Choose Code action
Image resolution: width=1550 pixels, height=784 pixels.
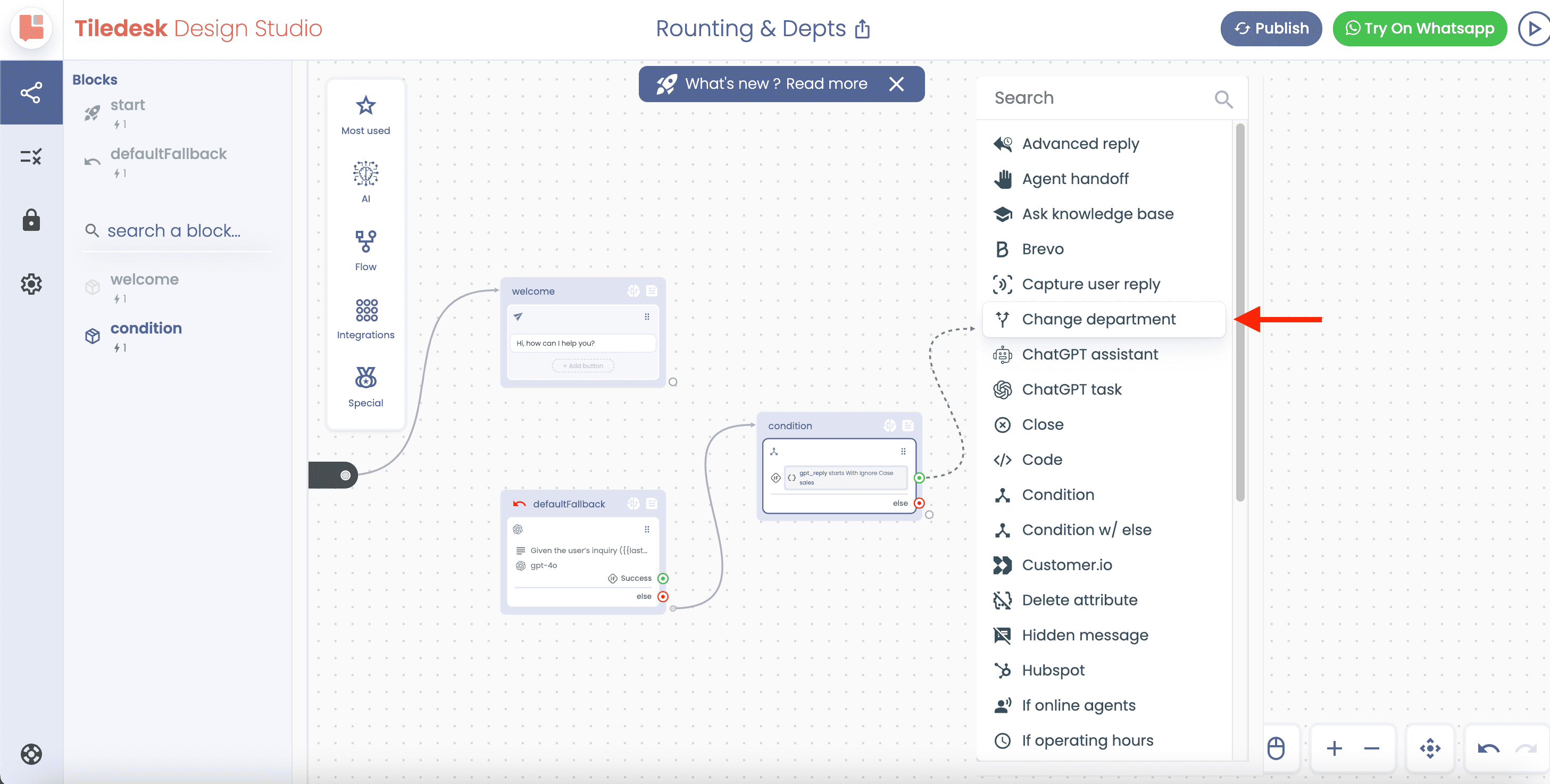[1104, 460]
